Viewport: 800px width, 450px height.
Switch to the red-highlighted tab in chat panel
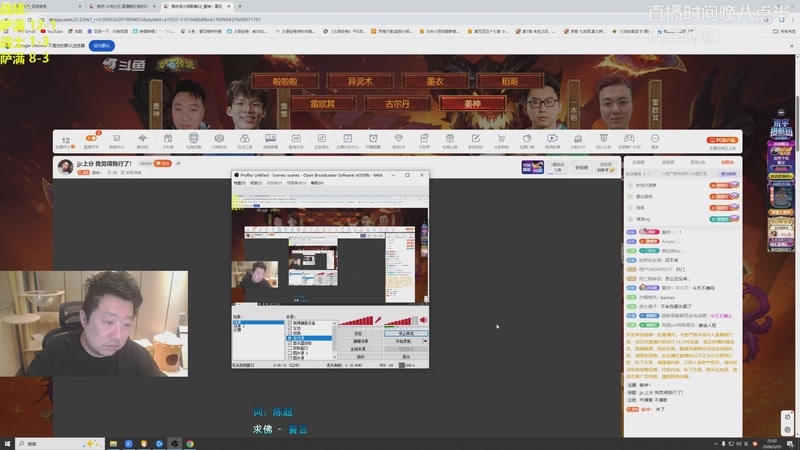727,162
